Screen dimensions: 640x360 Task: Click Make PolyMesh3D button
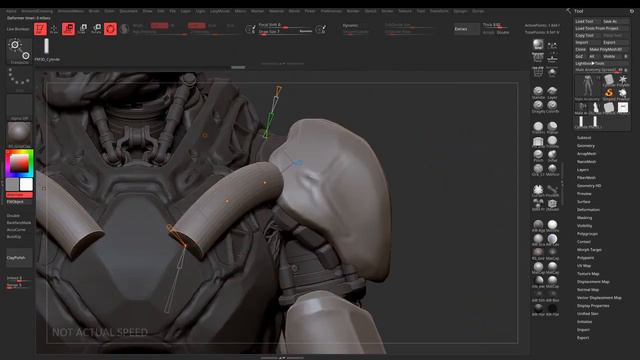[x=608, y=49]
